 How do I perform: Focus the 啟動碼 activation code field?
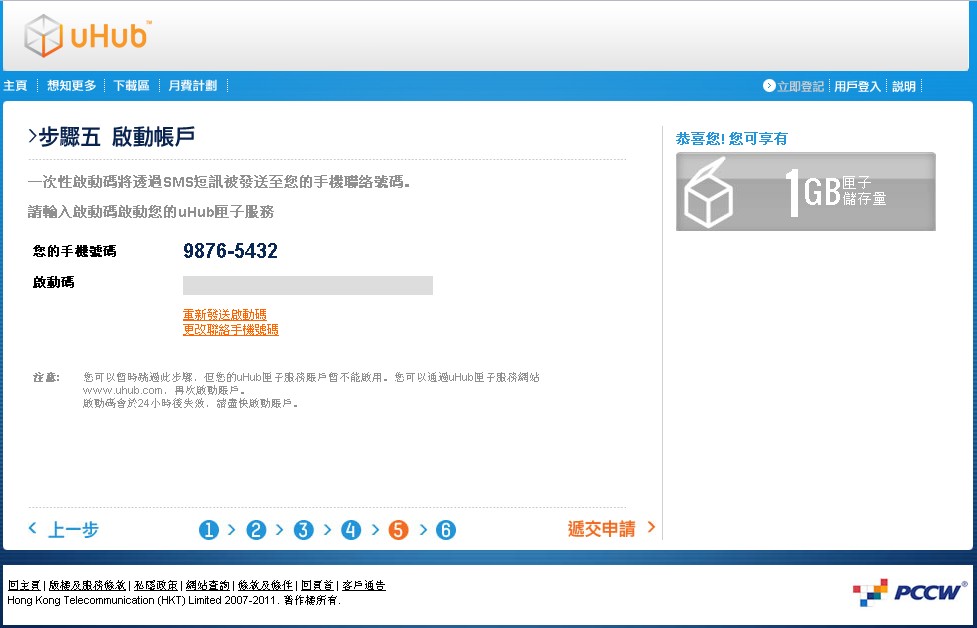click(308, 285)
